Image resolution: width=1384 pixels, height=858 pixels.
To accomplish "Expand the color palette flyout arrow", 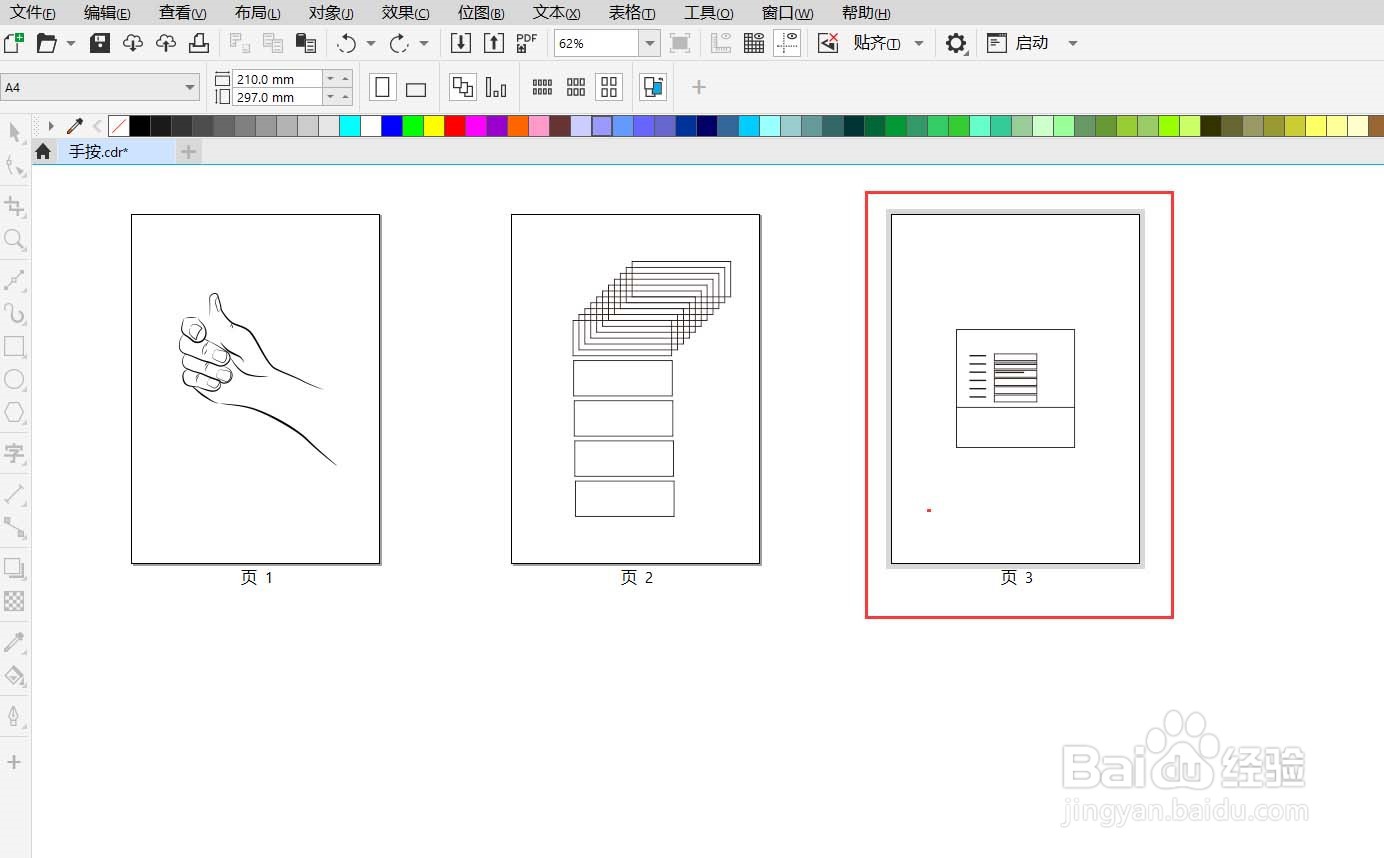I will tap(51, 126).
